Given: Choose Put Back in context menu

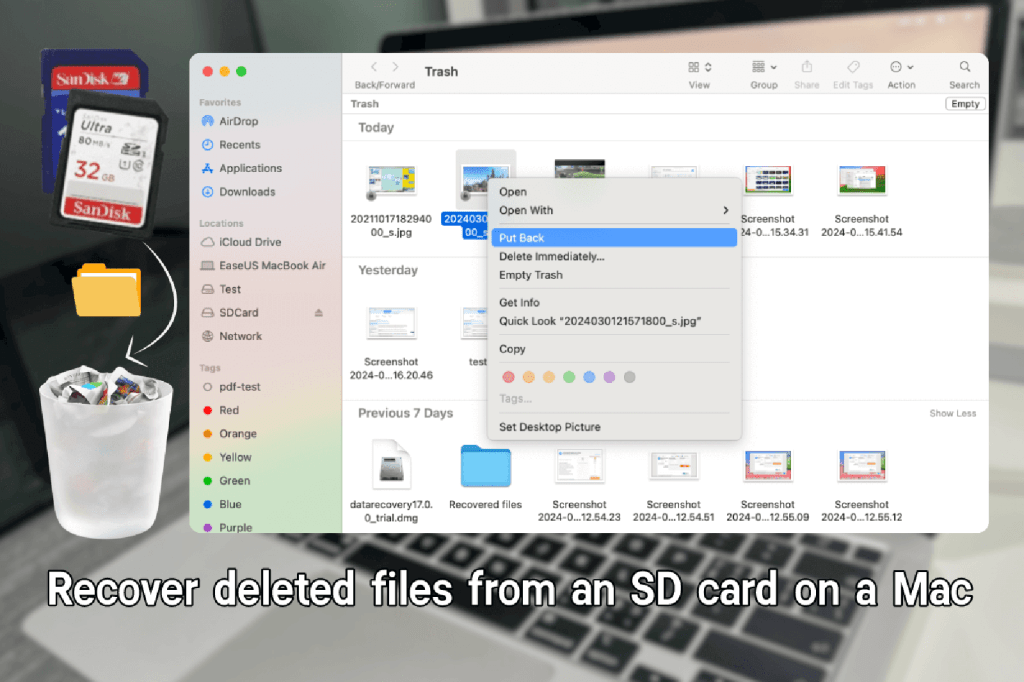Looking at the screenshot, I should [x=614, y=238].
